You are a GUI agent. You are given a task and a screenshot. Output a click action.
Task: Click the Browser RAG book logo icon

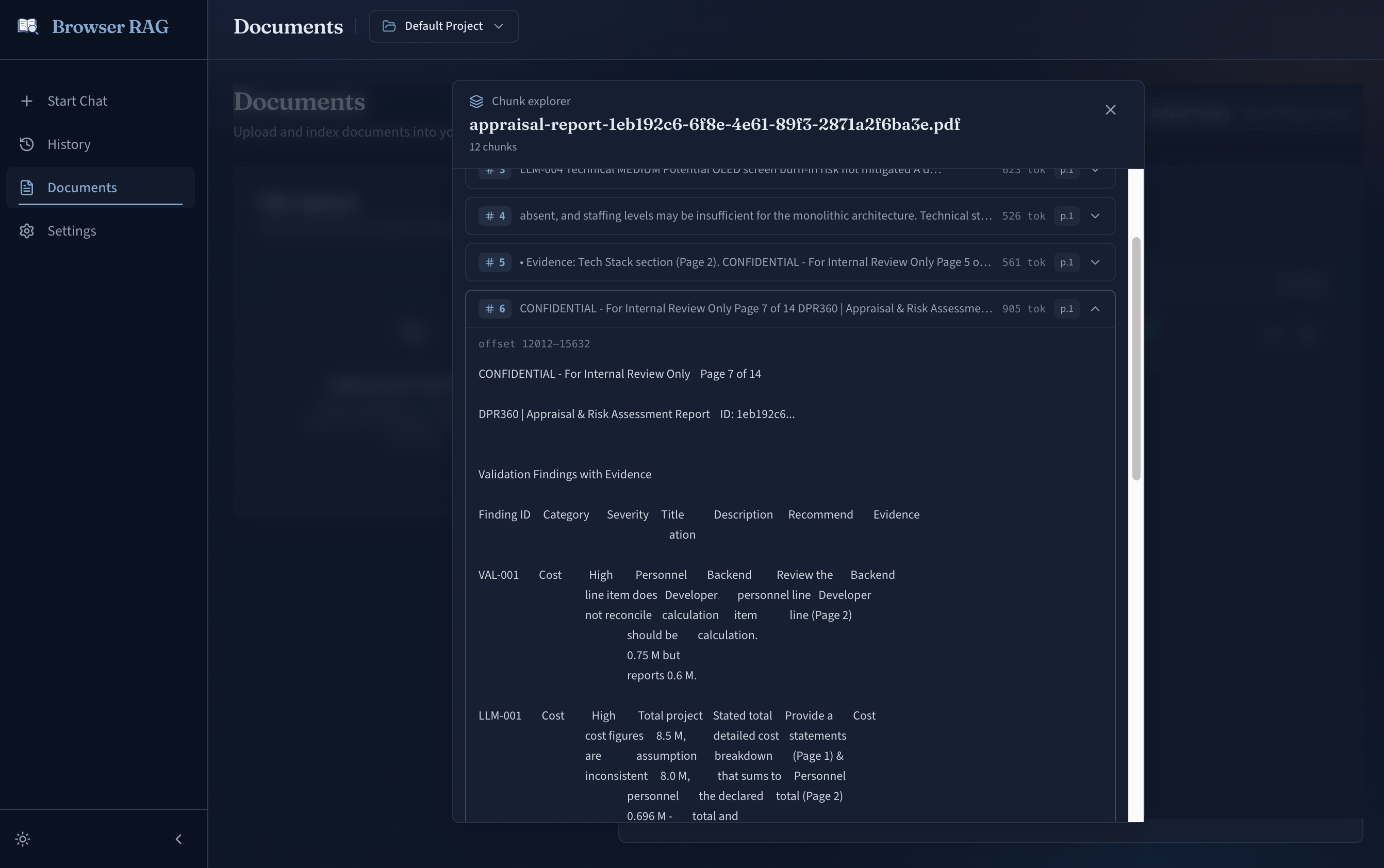[27, 26]
